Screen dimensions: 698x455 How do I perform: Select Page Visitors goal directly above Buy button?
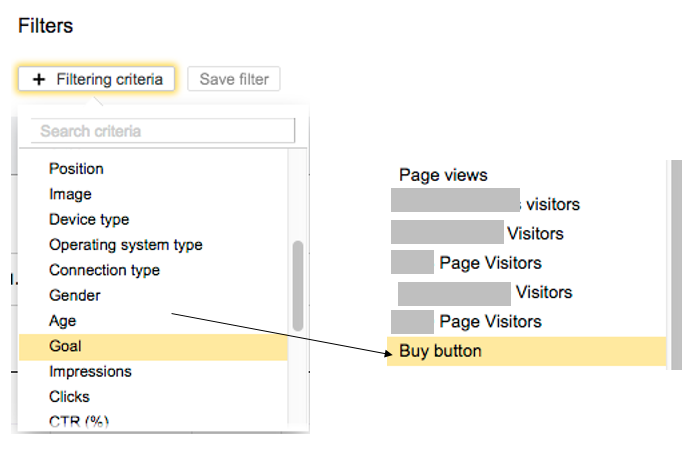pyautogui.click(x=490, y=322)
